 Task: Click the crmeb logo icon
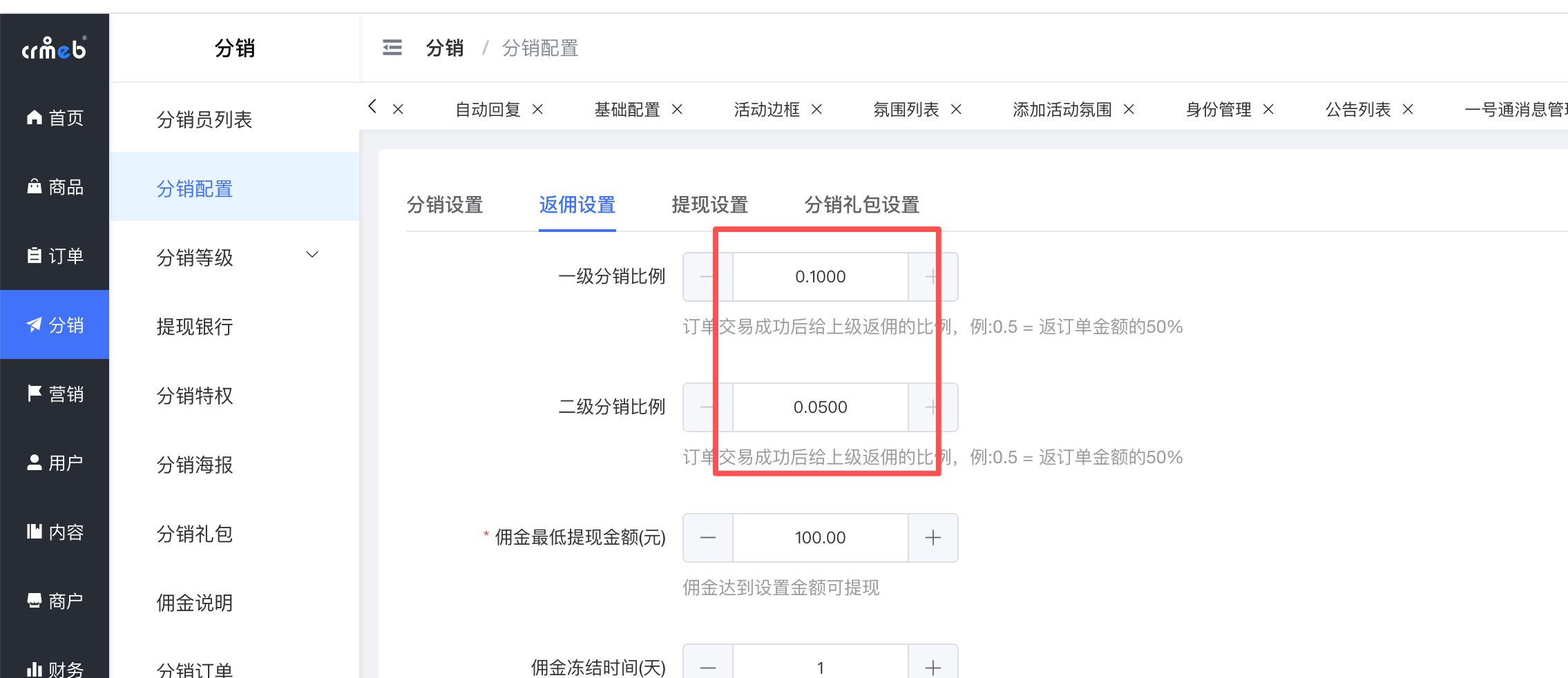coord(54,48)
